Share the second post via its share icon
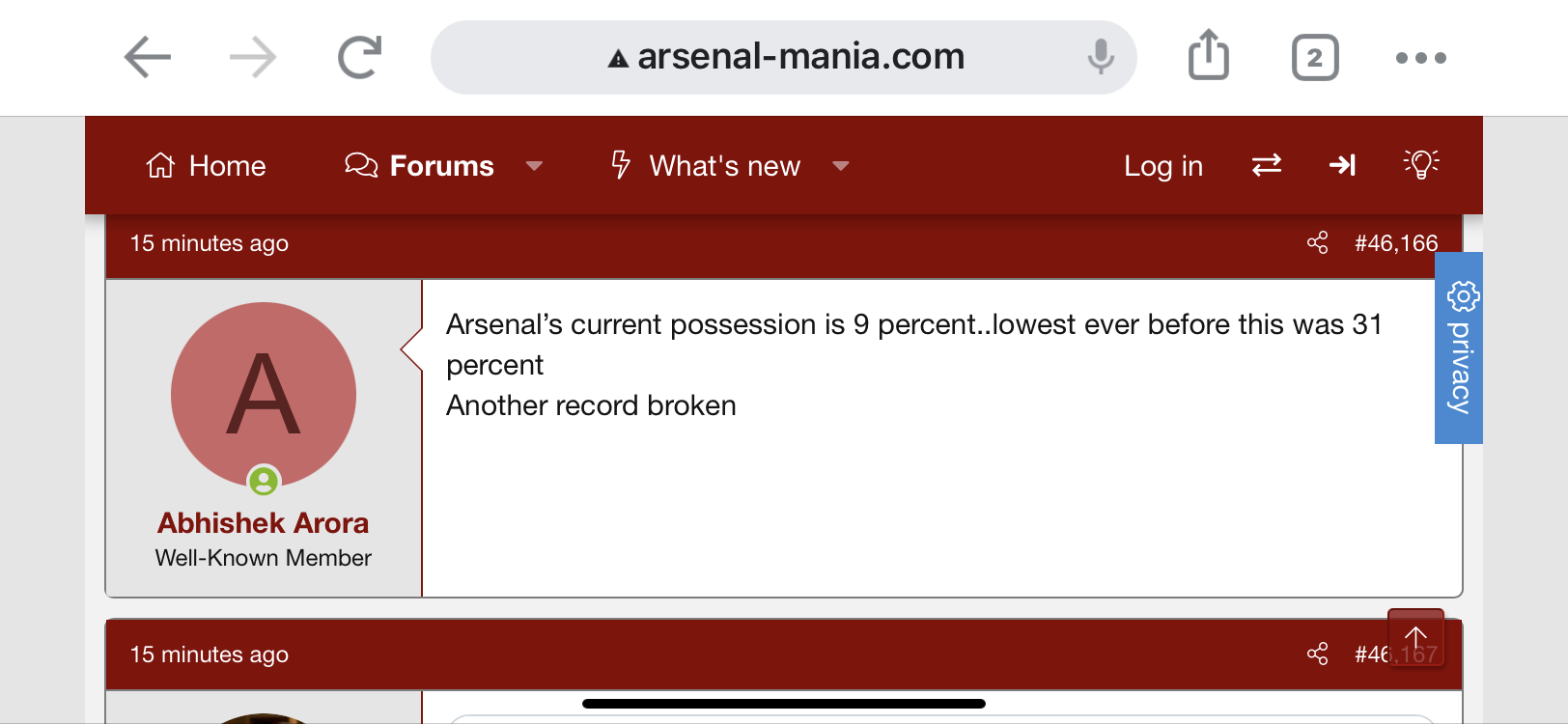The image size is (1568, 724). tap(1317, 654)
